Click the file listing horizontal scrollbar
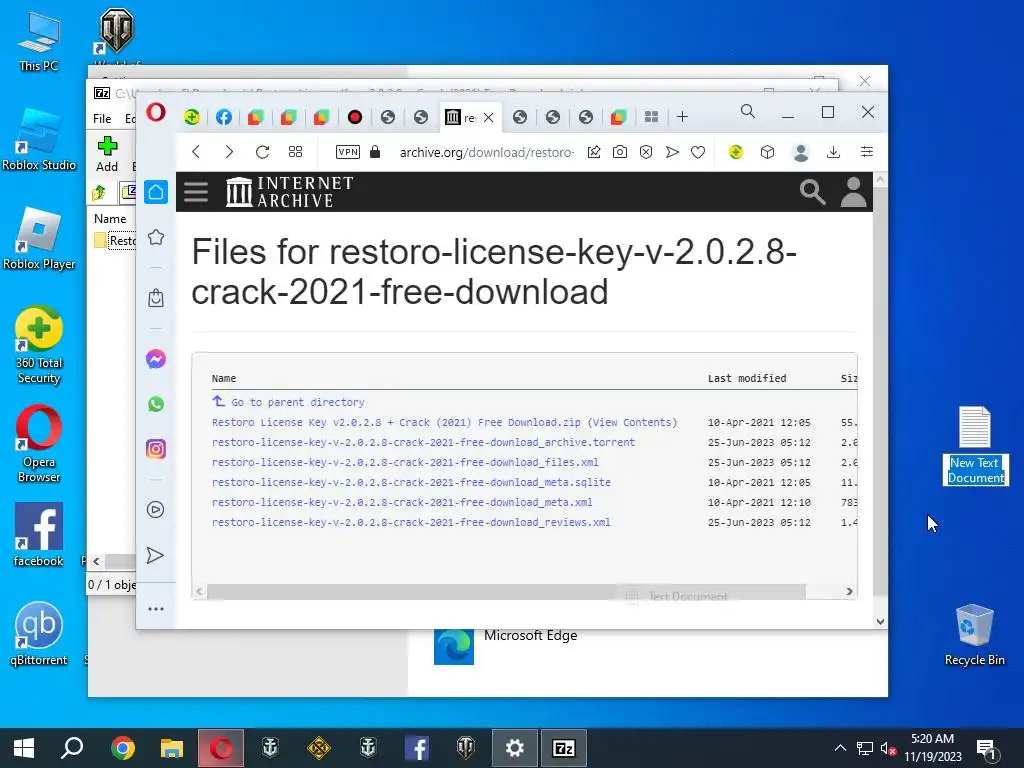Screen dimensions: 1024x768 point(506,591)
